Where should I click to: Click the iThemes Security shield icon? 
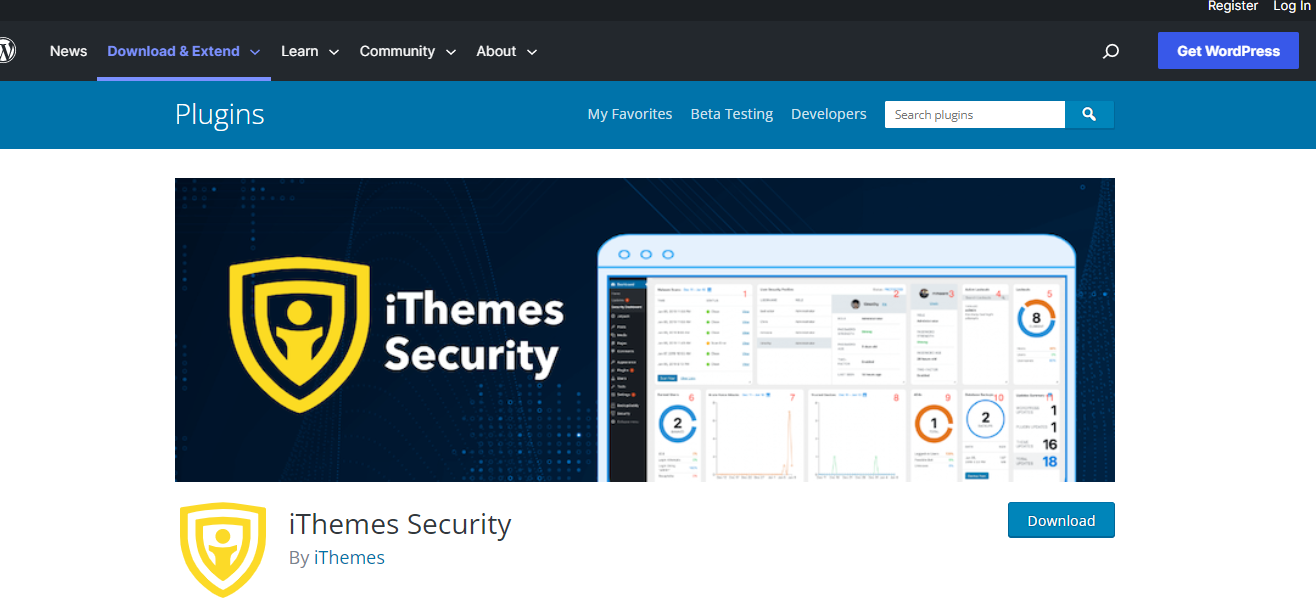[223, 550]
